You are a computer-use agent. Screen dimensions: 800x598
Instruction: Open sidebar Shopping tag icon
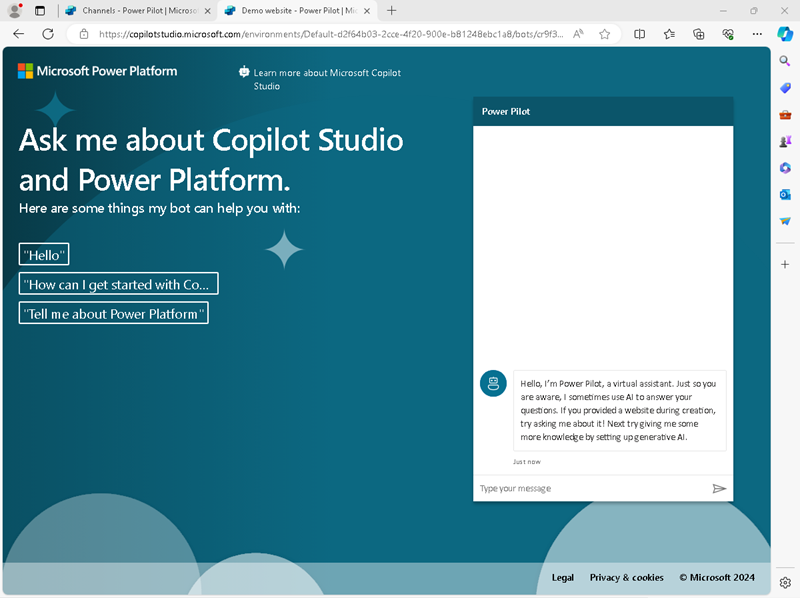pyautogui.click(x=785, y=88)
